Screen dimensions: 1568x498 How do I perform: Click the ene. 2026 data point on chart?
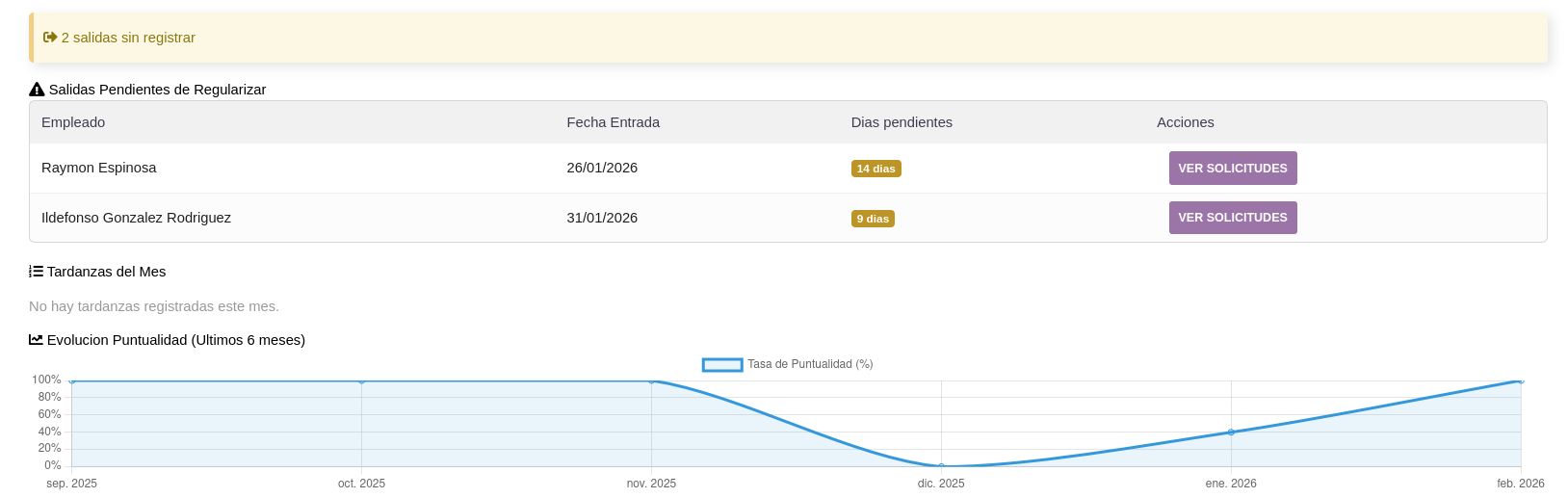coord(1231,432)
